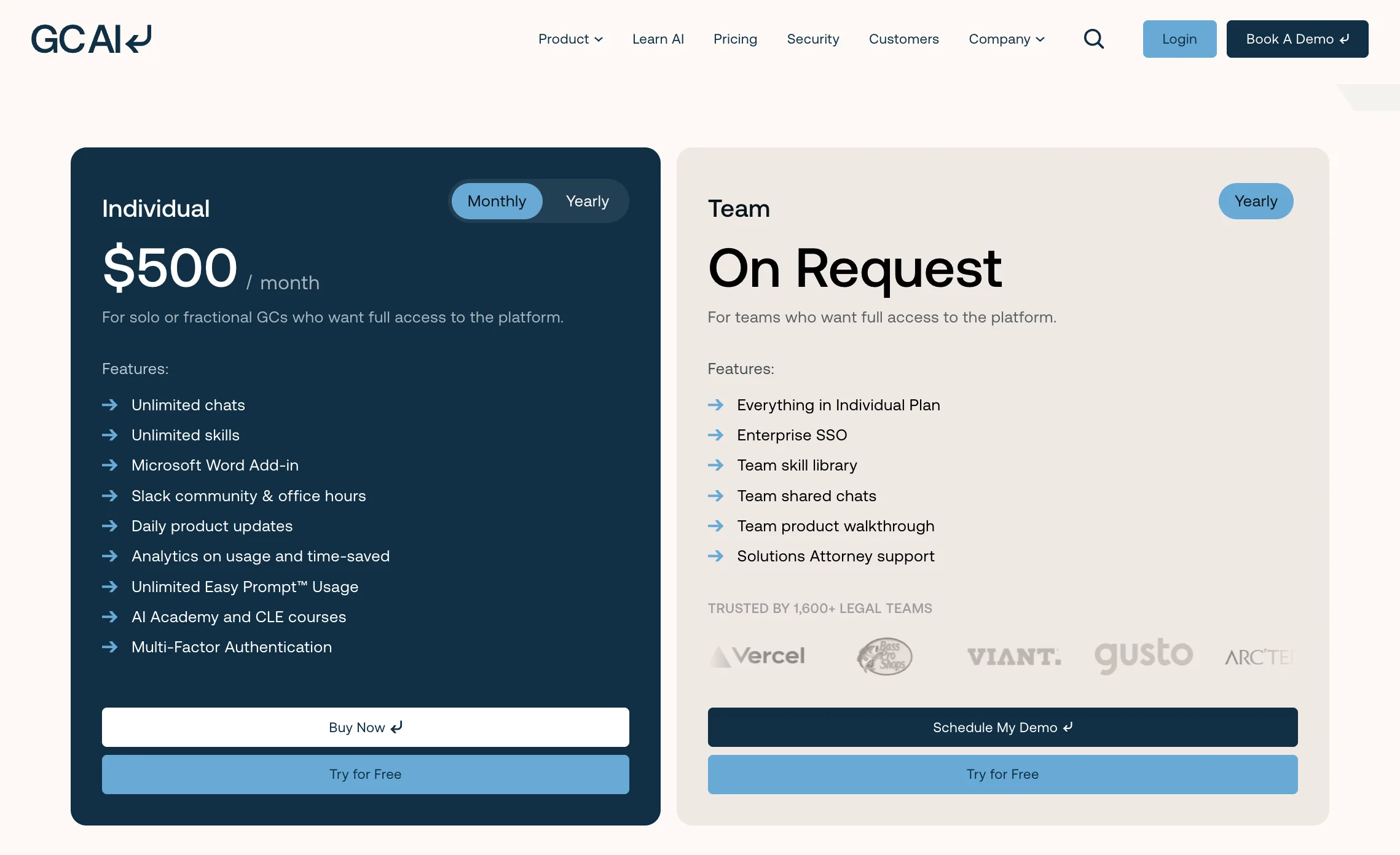1400x855 pixels.
Task: Click Enterprise SSO feature
Action: click(x=792, y=435)
